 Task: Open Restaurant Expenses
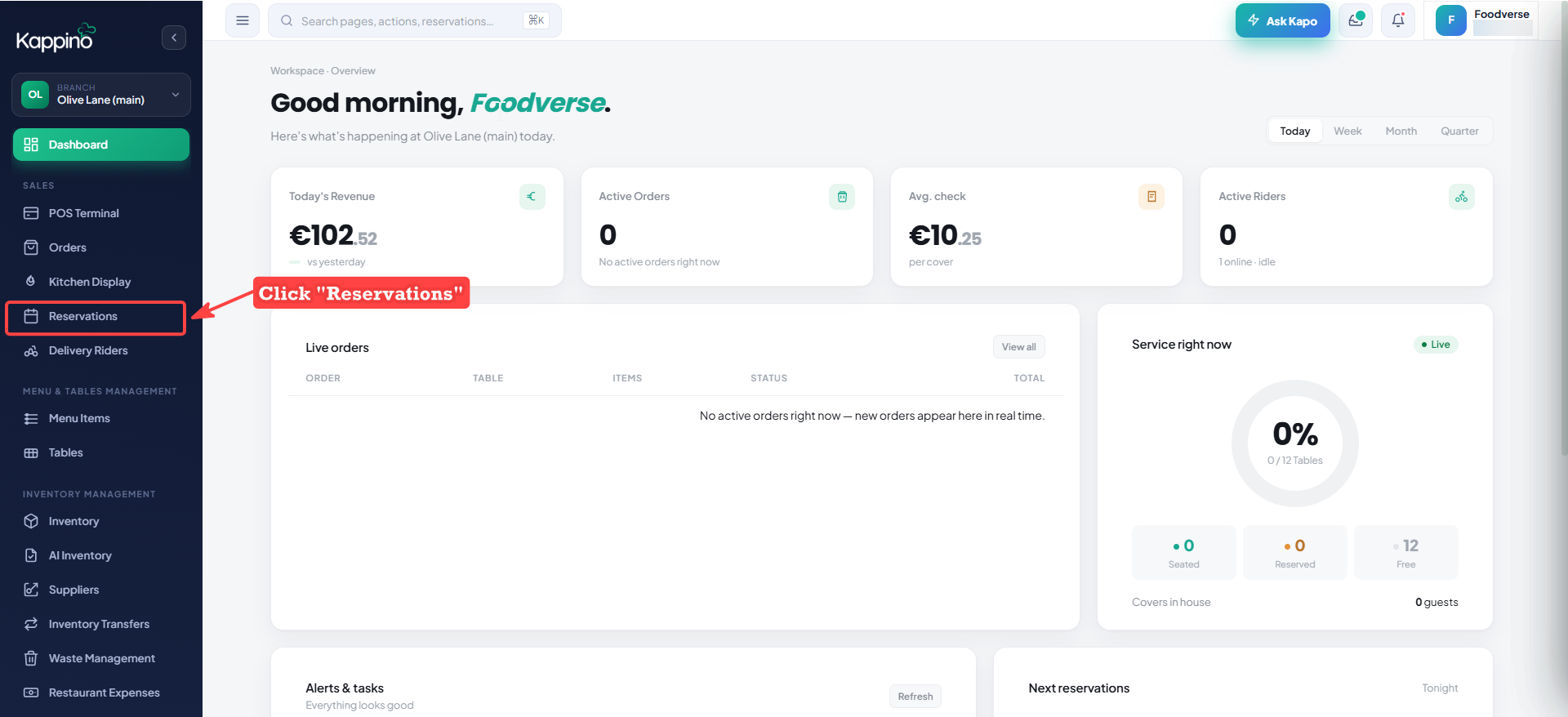tap(101, 693)
